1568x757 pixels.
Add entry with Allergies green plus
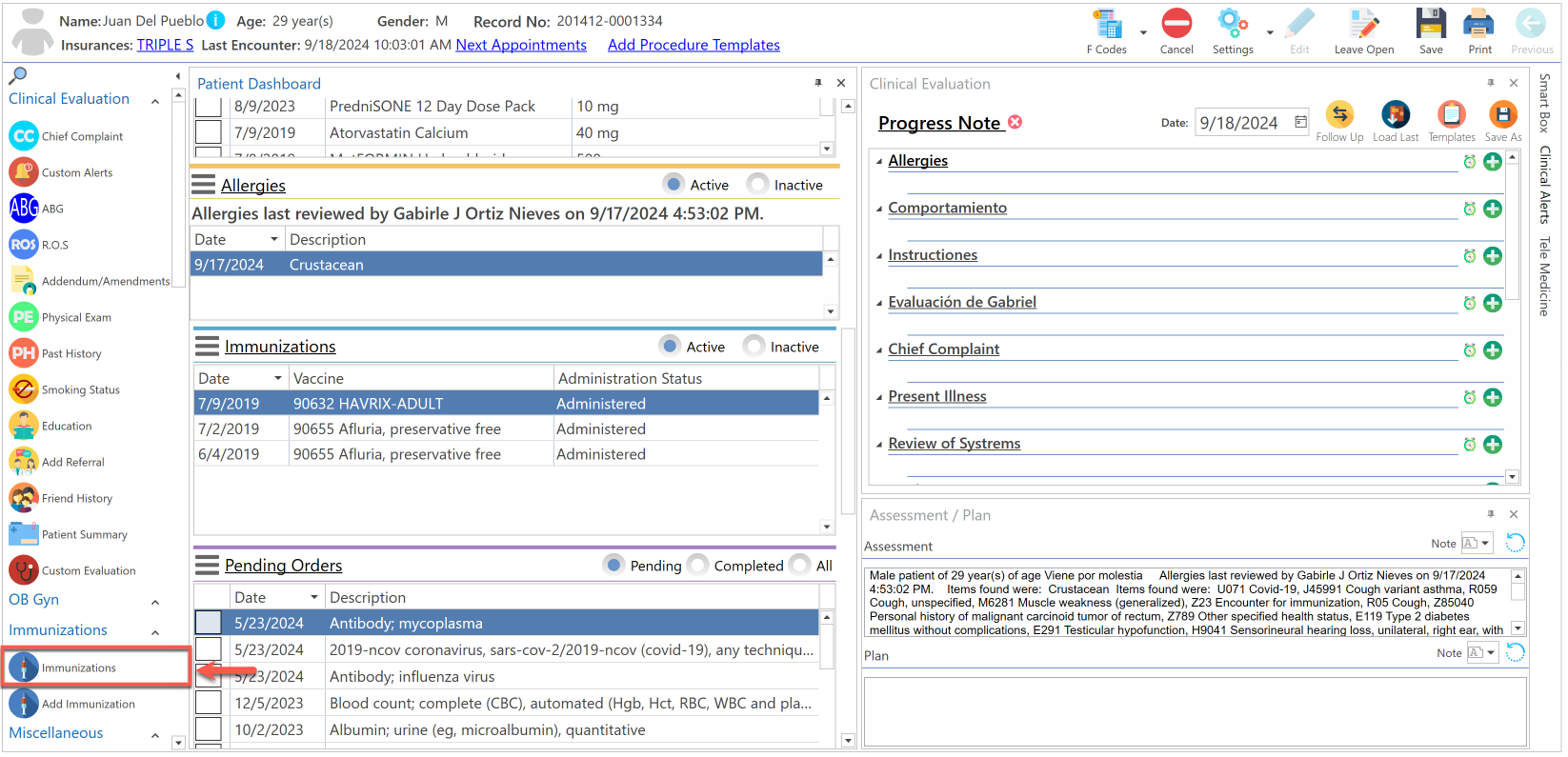point(1493,162)
